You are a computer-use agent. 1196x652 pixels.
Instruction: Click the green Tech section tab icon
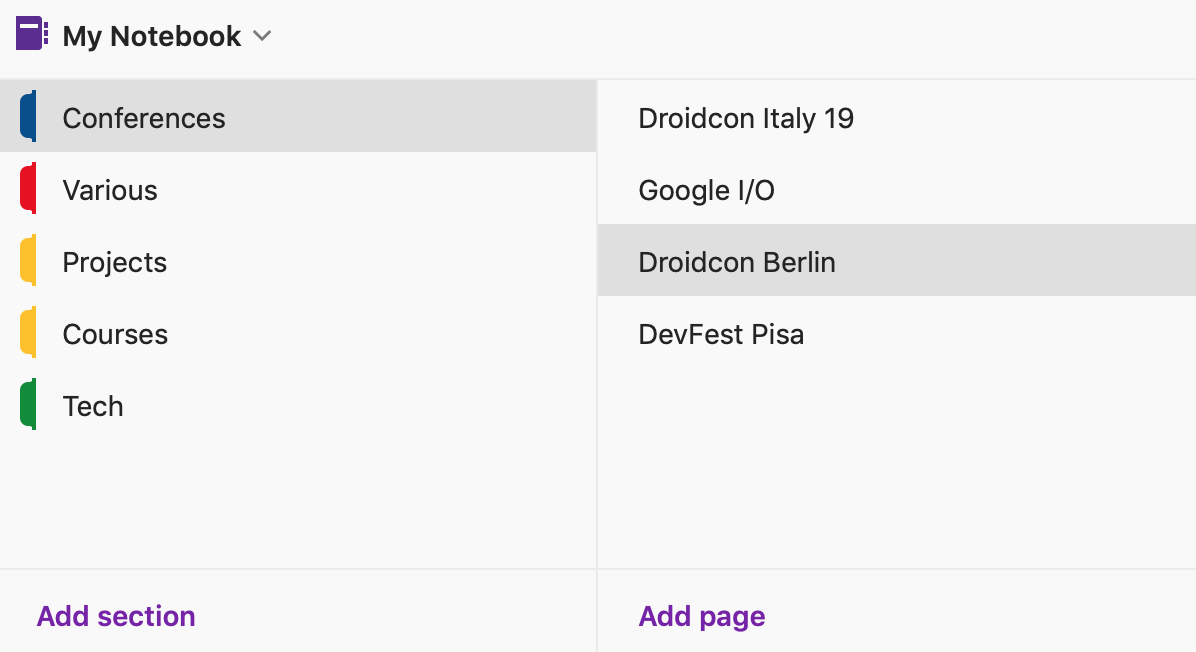point(28,404)
